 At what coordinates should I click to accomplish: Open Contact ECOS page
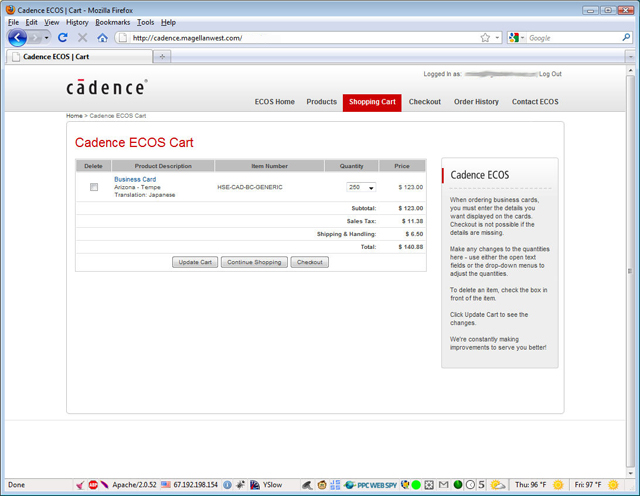535,102
